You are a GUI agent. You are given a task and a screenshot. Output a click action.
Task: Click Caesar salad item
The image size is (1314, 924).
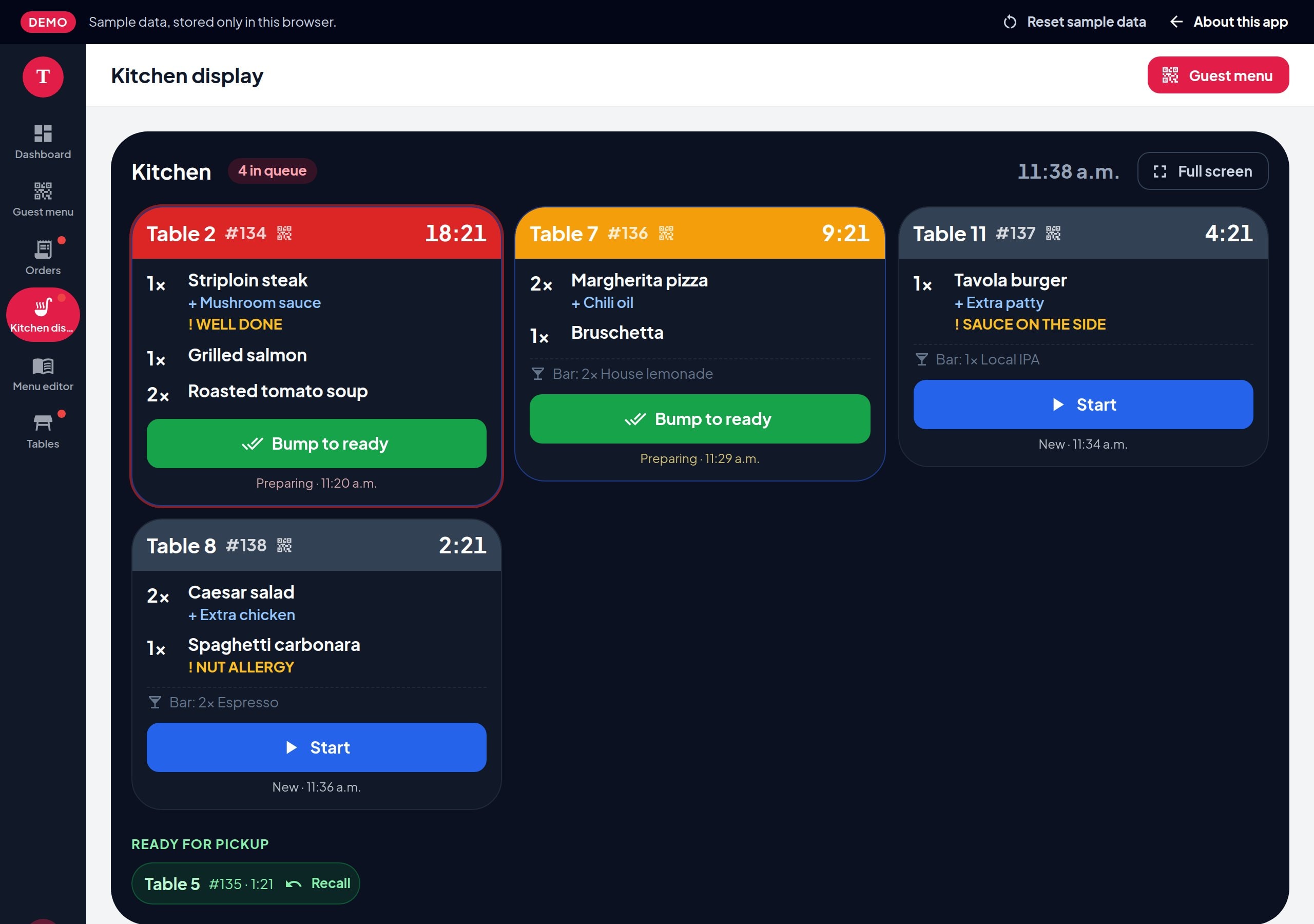241,592
